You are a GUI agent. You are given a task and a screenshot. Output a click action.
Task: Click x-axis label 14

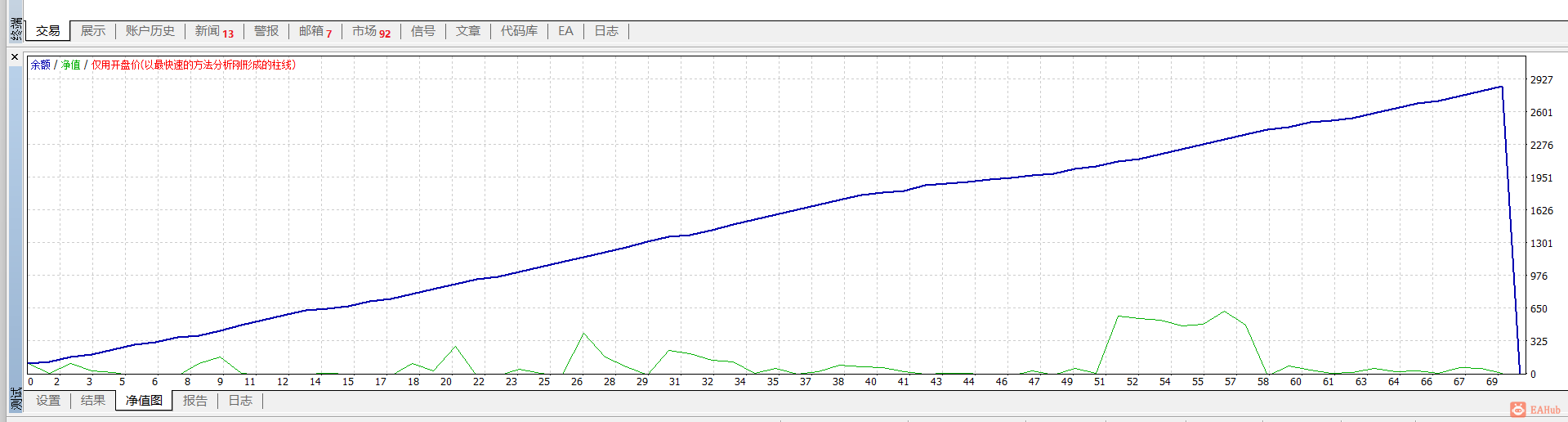click(315, 382)
